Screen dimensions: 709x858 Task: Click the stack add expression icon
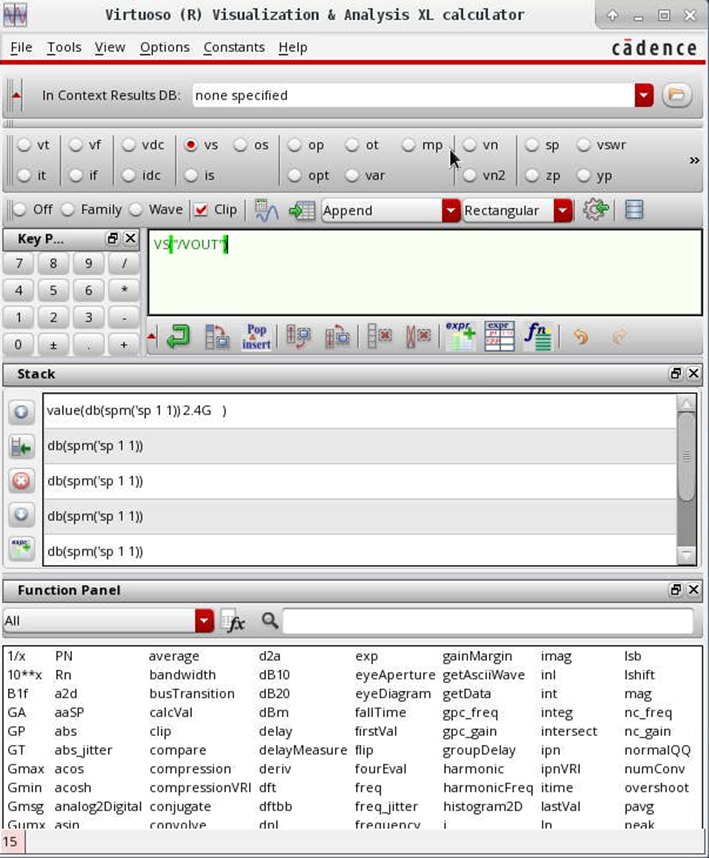point(21,548)
